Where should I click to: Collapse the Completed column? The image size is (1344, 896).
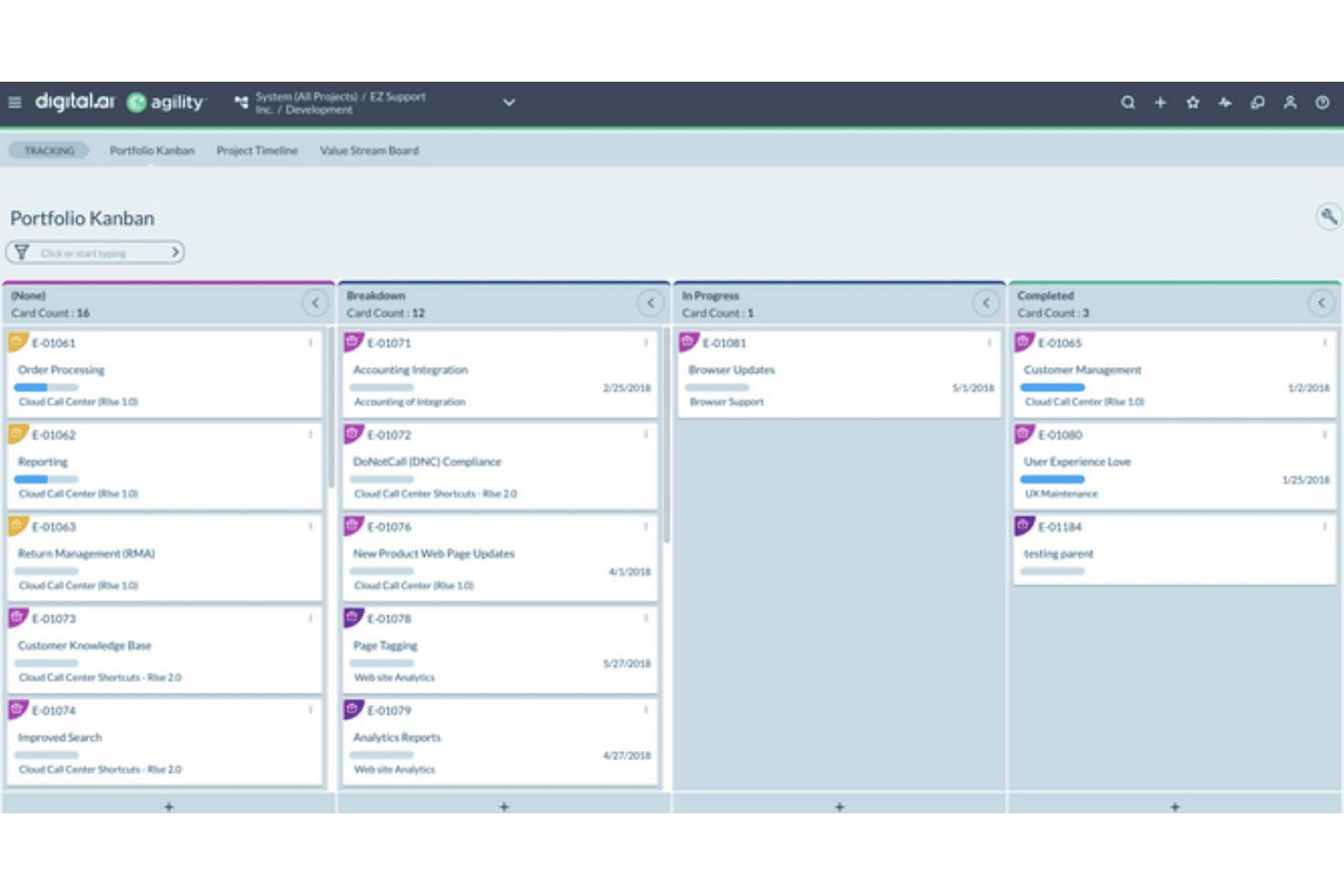[1321, 303]
